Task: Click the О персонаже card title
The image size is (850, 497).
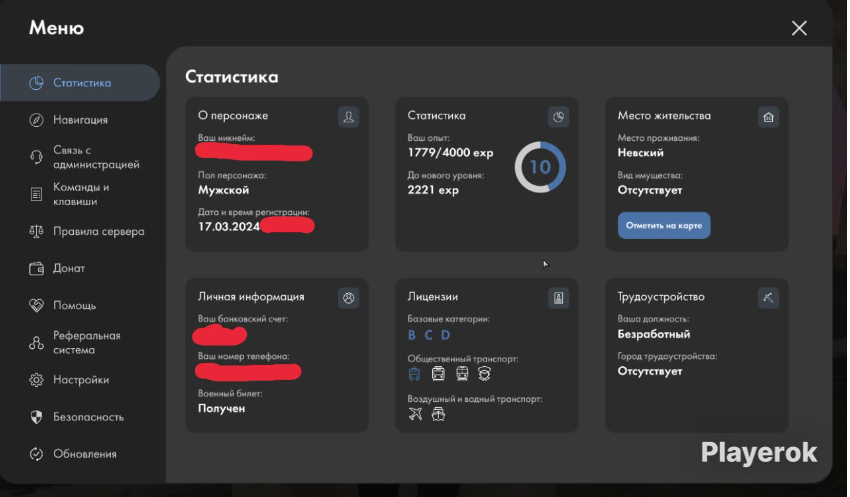Action: tap(233, 115)
